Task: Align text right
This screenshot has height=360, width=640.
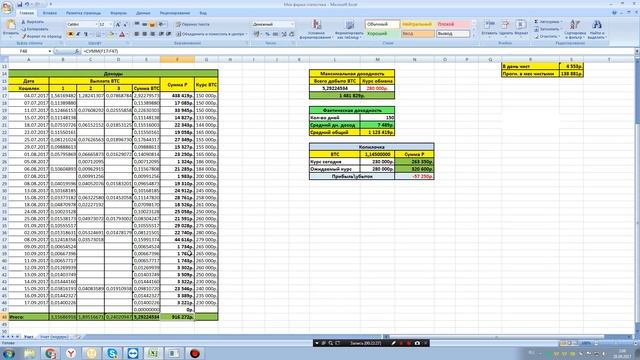Action: click(x=152, y=34)
